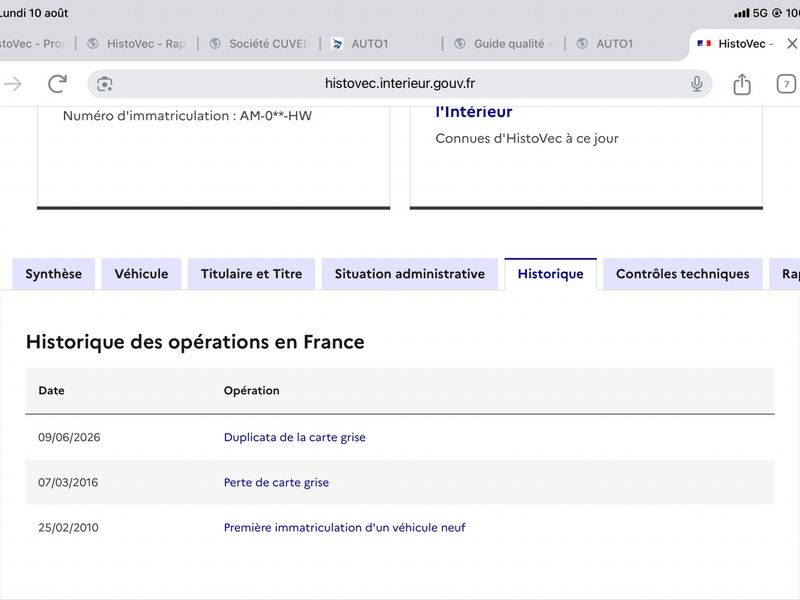This screenshot has width=800, height=600.
Task: Switch to the Guide qualité browser tab
Action: click(504, 44)
